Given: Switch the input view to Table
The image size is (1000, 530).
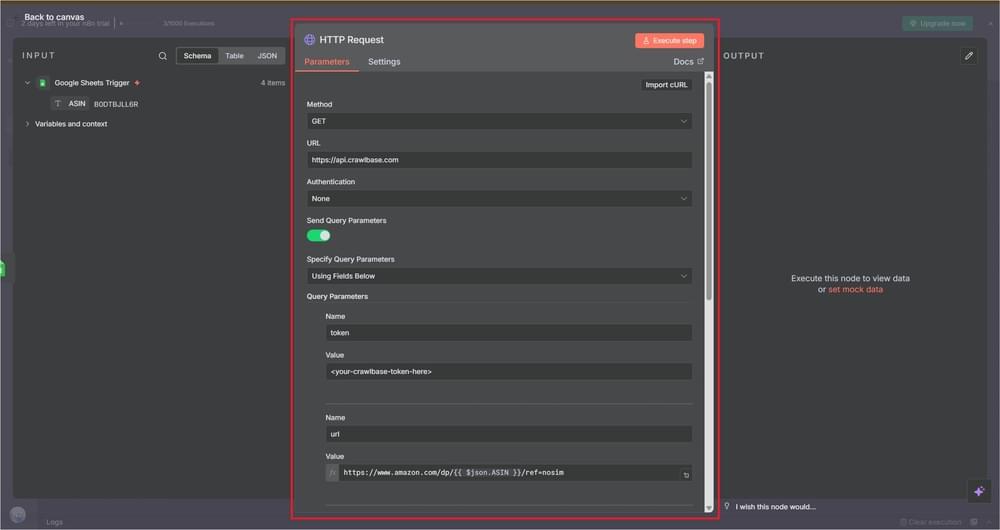Looking at the screenshot, I should pos(234,56).
